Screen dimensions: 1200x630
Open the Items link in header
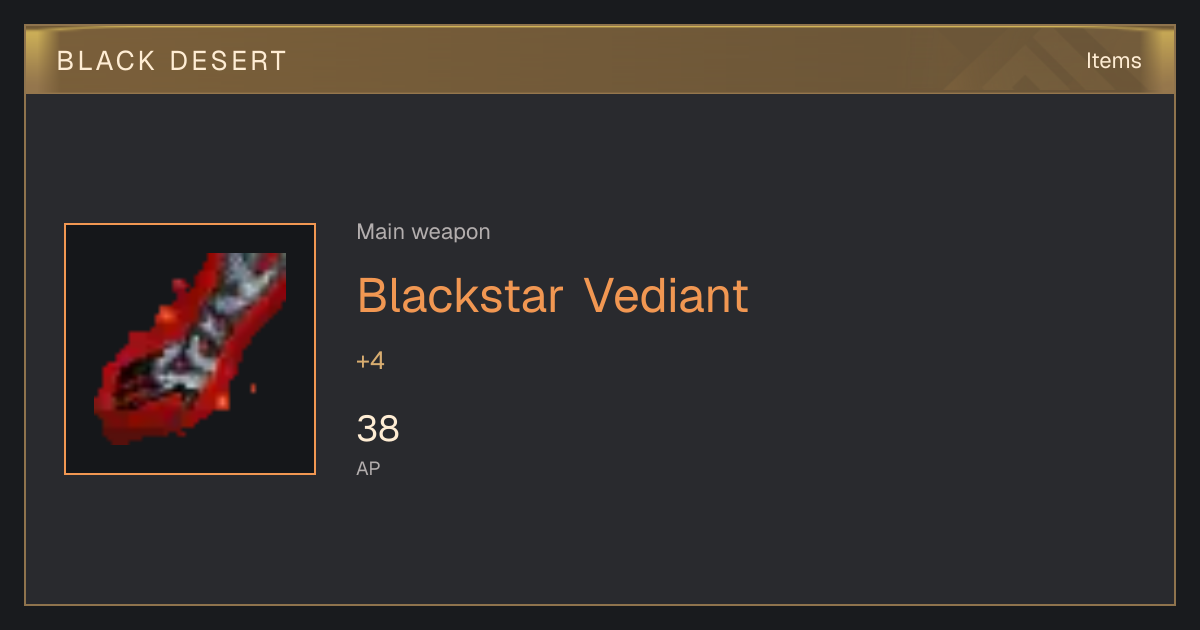[x=1113, y=61]
